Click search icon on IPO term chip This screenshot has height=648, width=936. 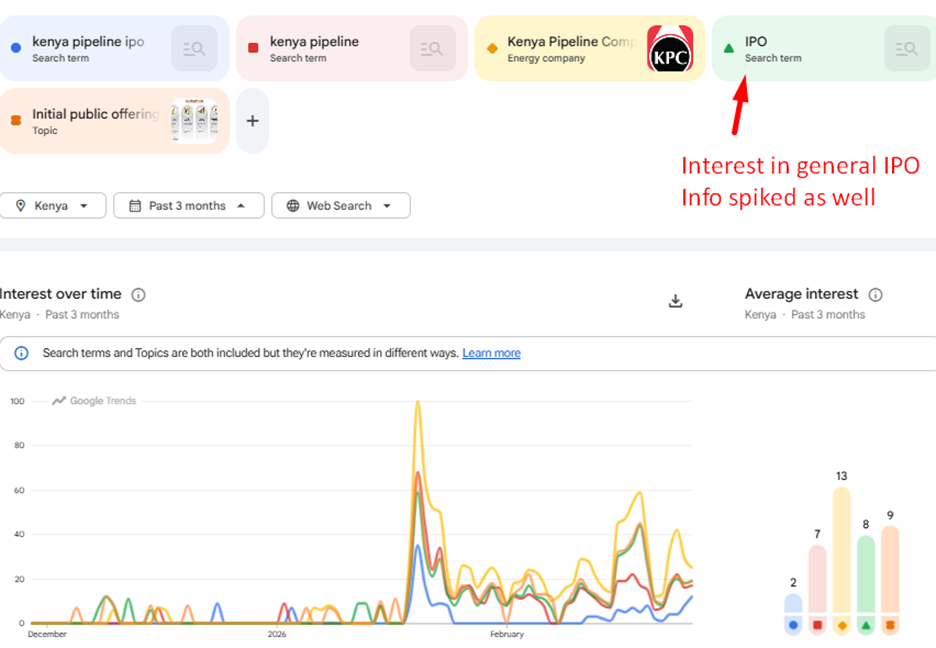(x=908, y=48)
